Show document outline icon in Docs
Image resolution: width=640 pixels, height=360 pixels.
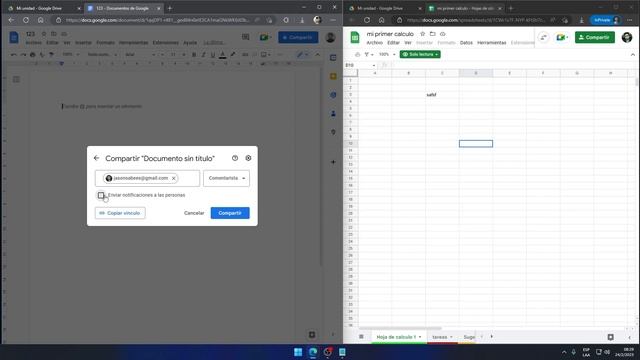16,80
